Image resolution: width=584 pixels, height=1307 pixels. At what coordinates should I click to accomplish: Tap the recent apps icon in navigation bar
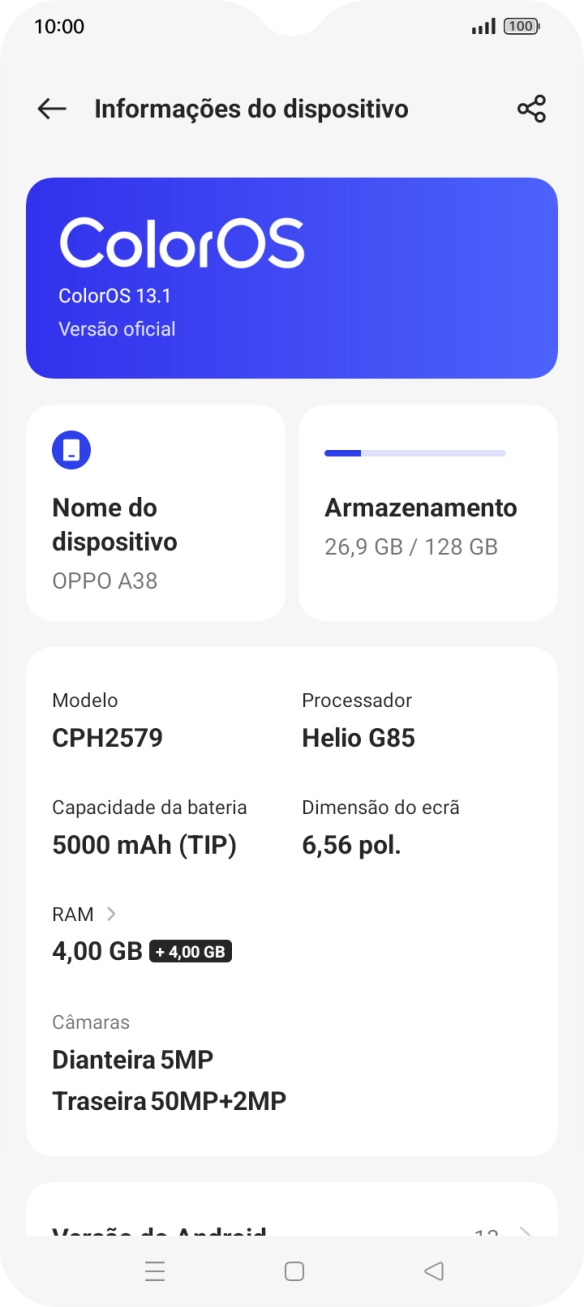(155, 1270)
